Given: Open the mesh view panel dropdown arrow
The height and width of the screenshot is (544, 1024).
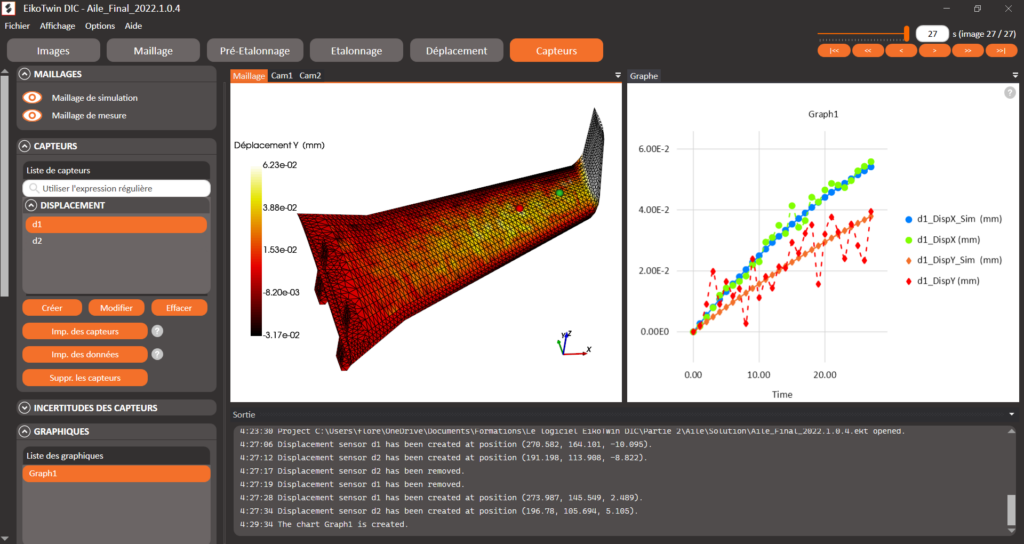Looking at the screenshot, I should 618,76.
